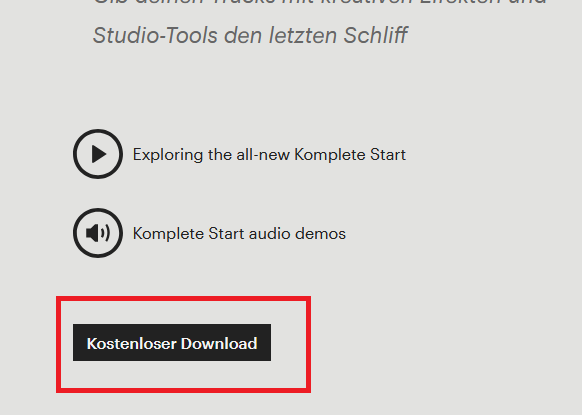Click the word 'Download' in the black button
The height and width of the screenshot is (415, 582).
click(219, 343)
